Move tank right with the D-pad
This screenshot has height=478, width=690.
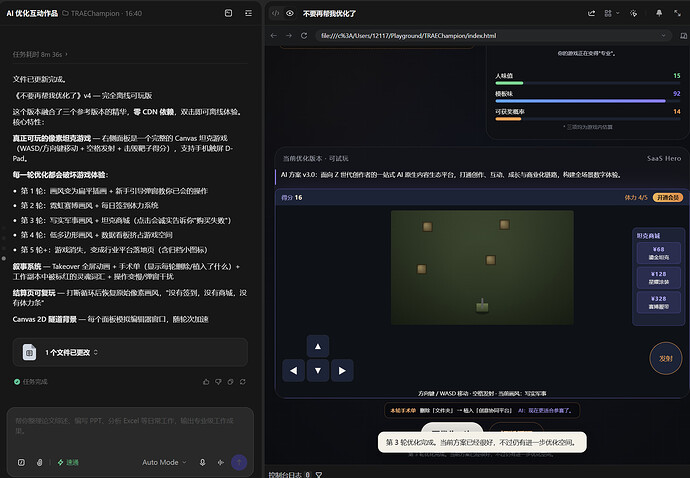click(342, 371)
